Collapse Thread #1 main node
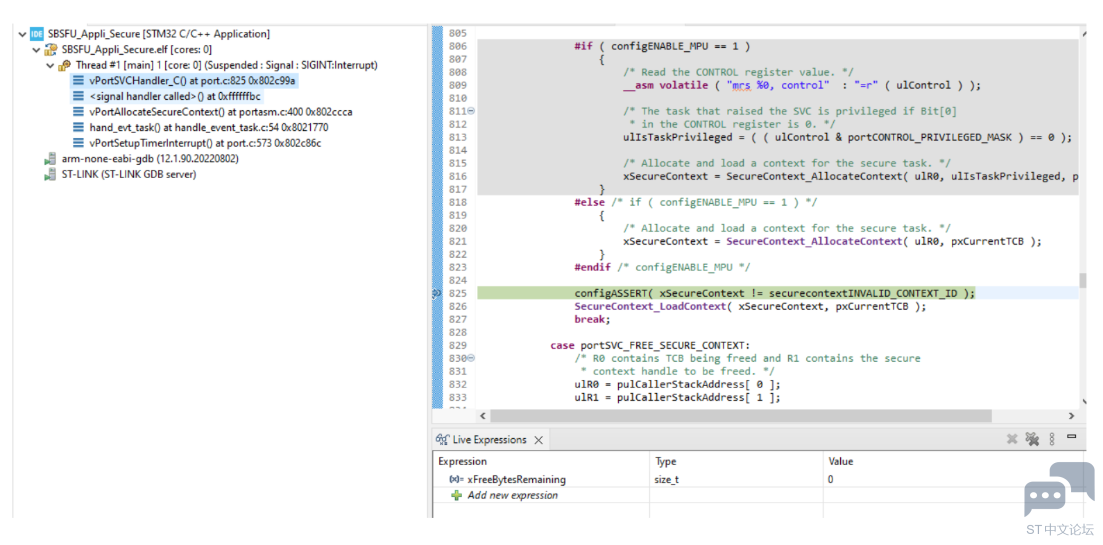Screen dimensions: 1103x545 51,65
